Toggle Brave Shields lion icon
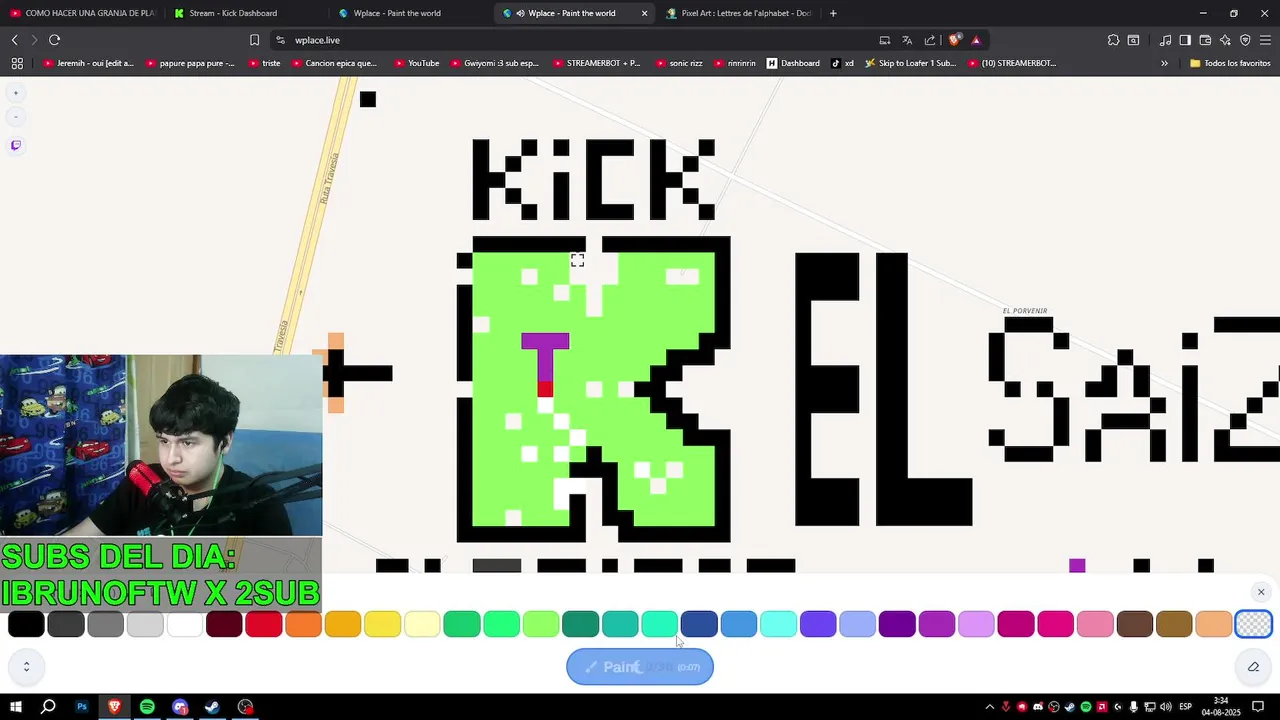Image resolution: width=1280 pixels, height=720 pixels. pos(954,40)
